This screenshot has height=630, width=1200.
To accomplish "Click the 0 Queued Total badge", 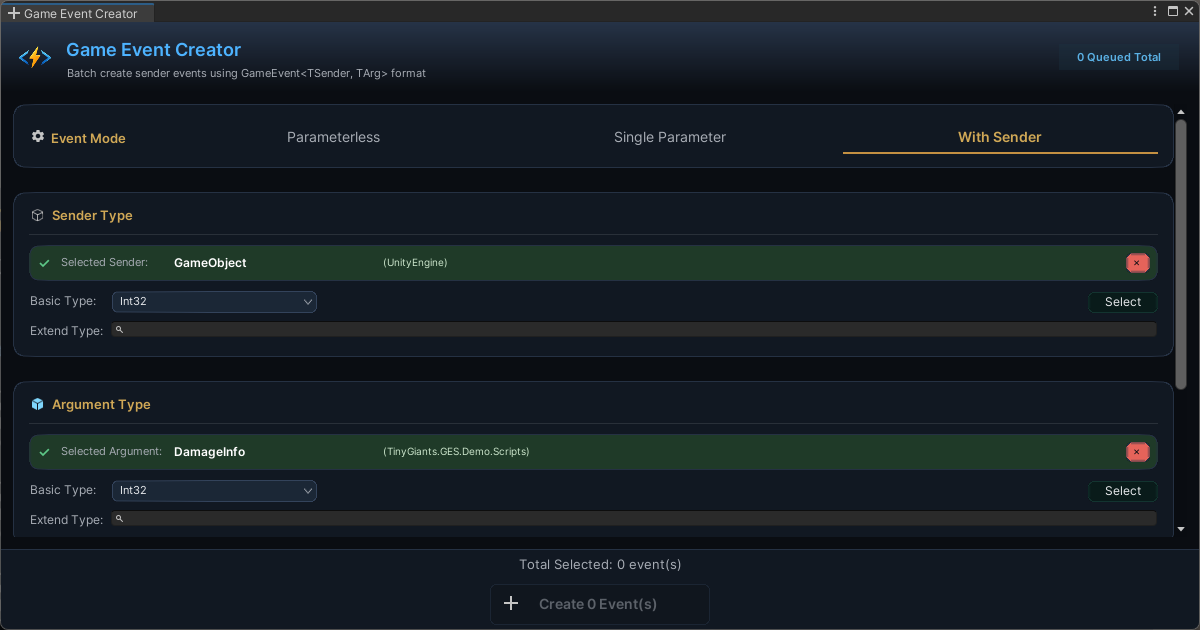I will 1119,57.
